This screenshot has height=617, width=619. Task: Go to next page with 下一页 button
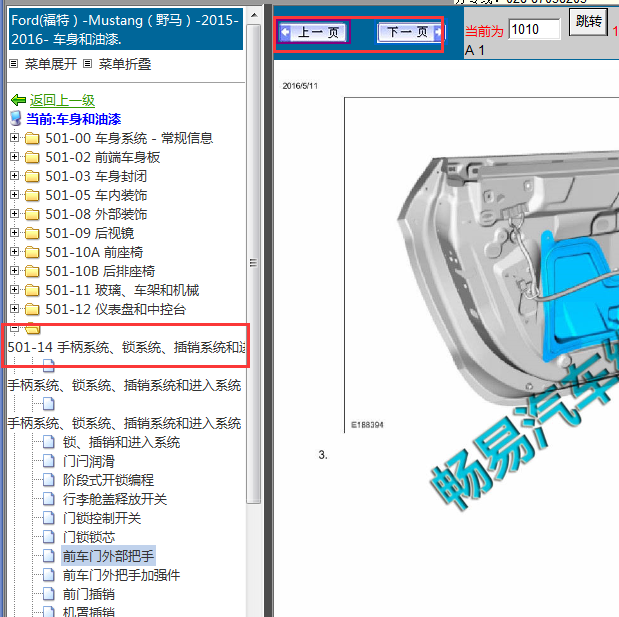pyautogui.click(x=410, y=32)
